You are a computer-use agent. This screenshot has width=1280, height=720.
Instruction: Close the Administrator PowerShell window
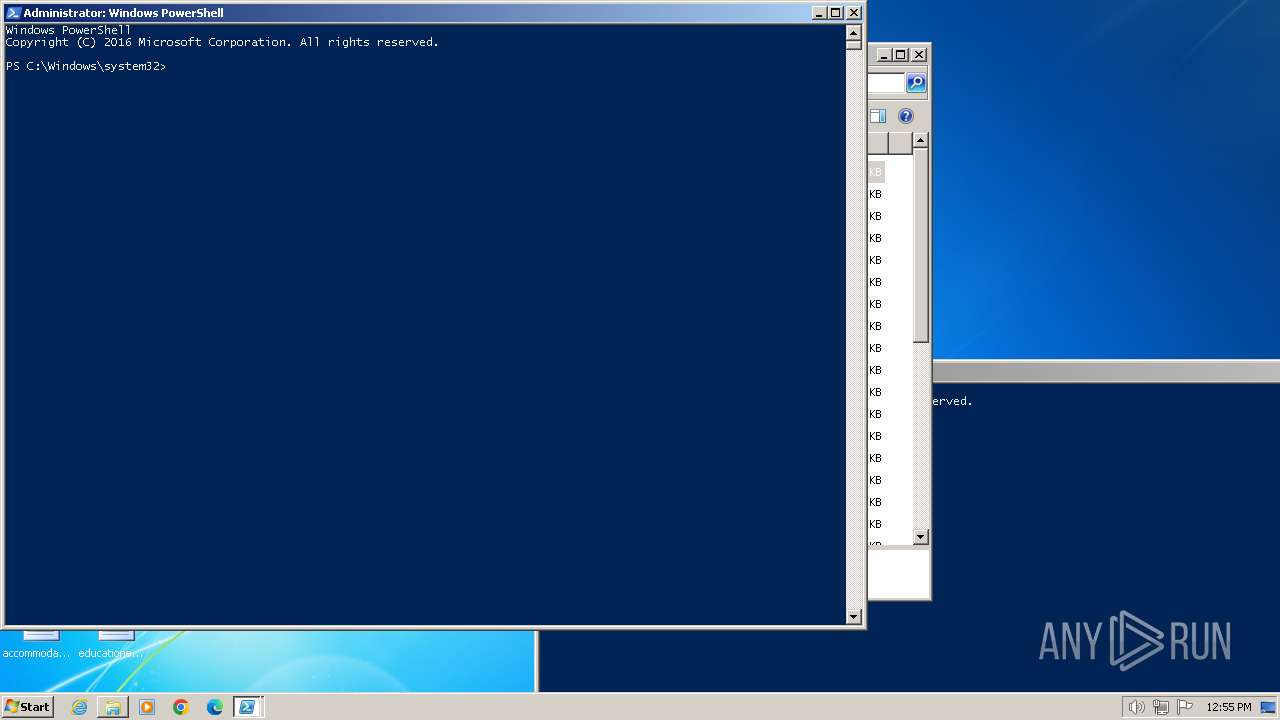pos(854,13)
